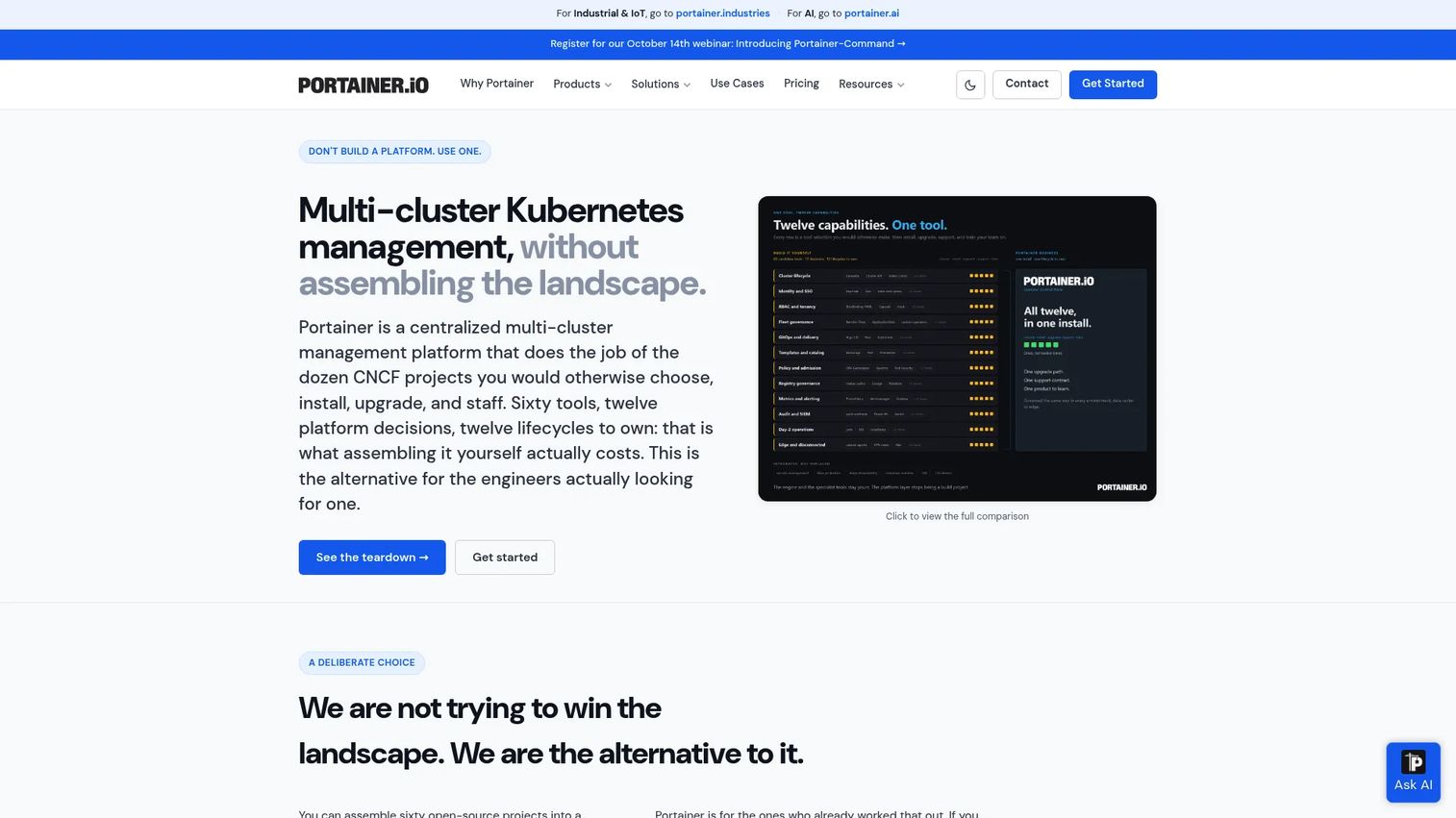Screen dimensions: 1456x818
Task: Follow the portainer.industries link
Action: click(723, 13)
